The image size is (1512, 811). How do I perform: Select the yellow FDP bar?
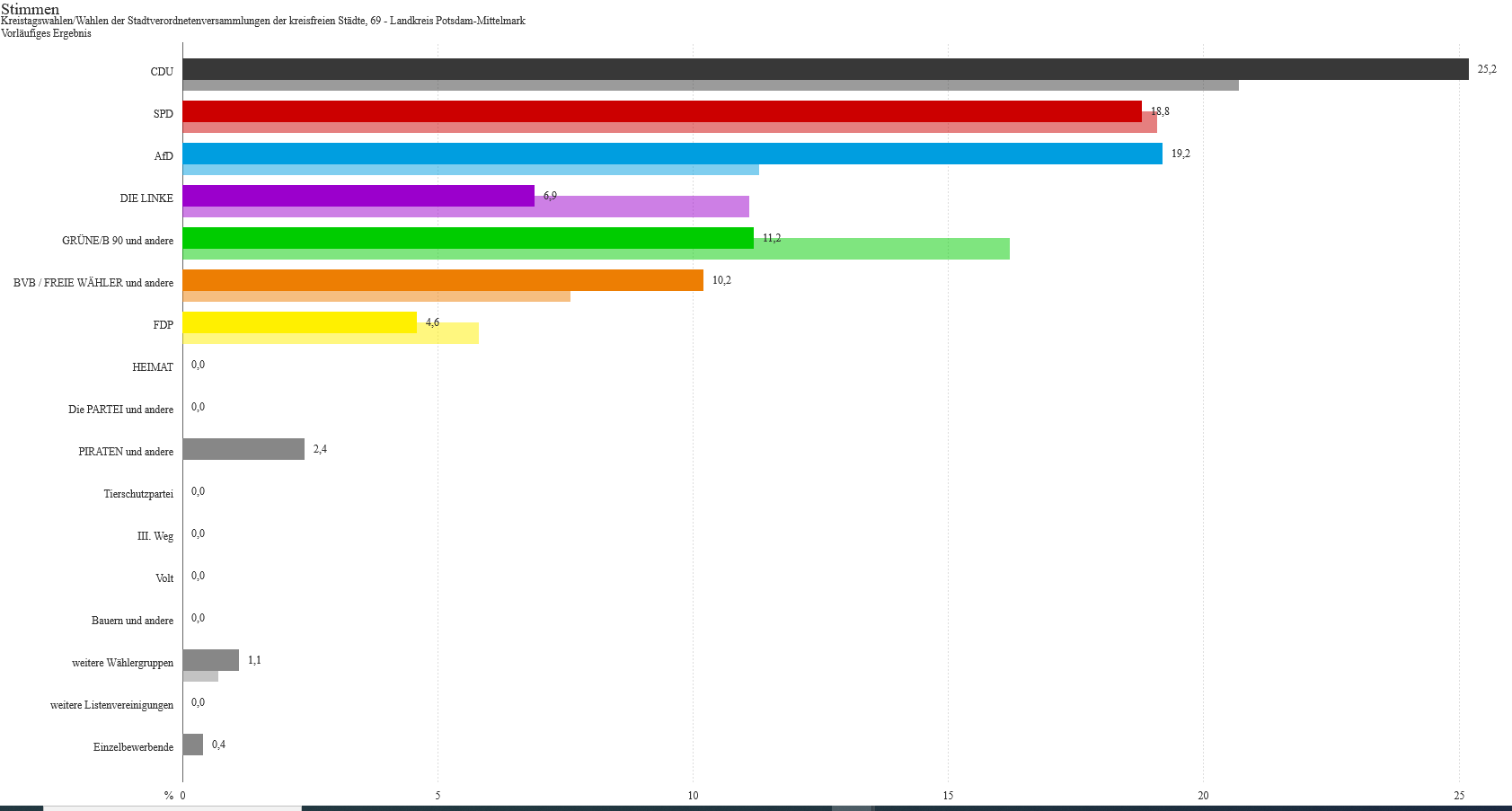[300, 322]
